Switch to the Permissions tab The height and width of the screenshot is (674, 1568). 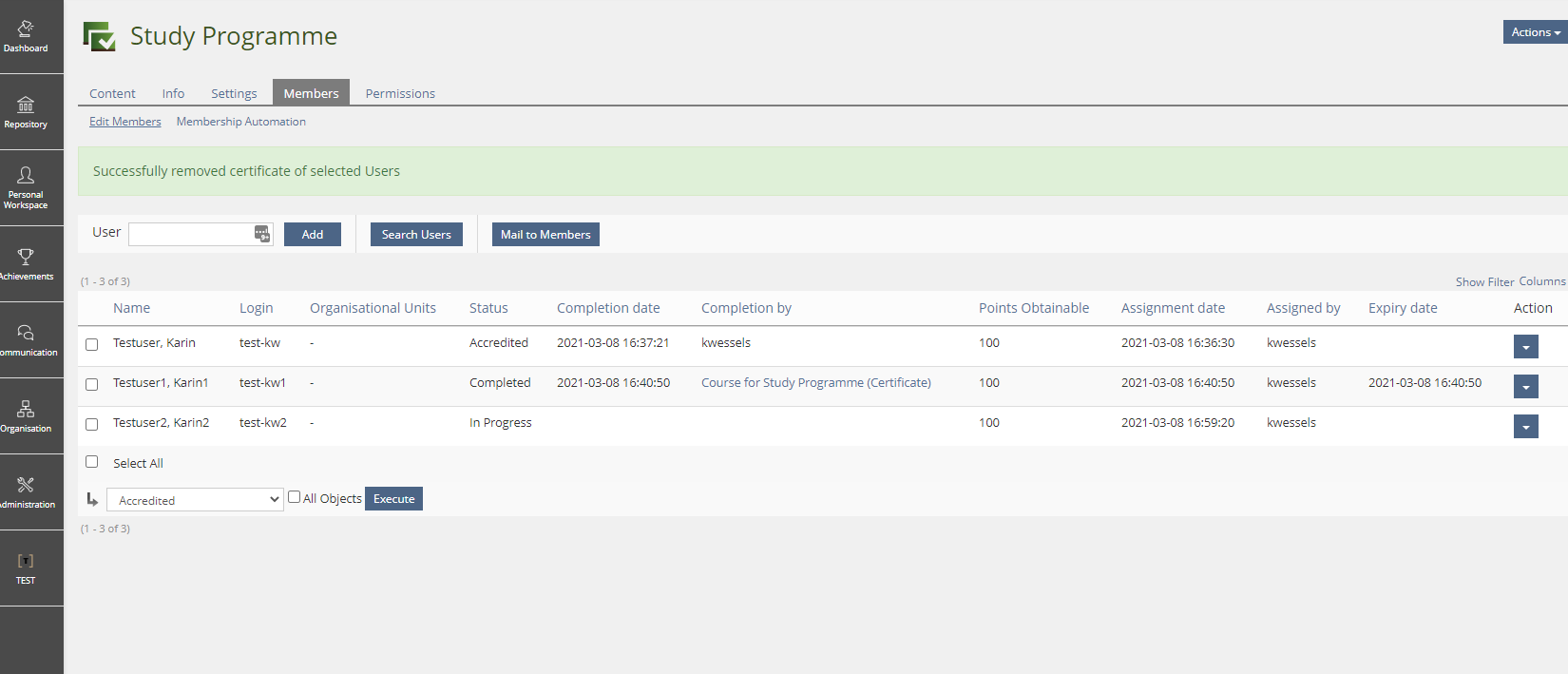tap(400, 93)
